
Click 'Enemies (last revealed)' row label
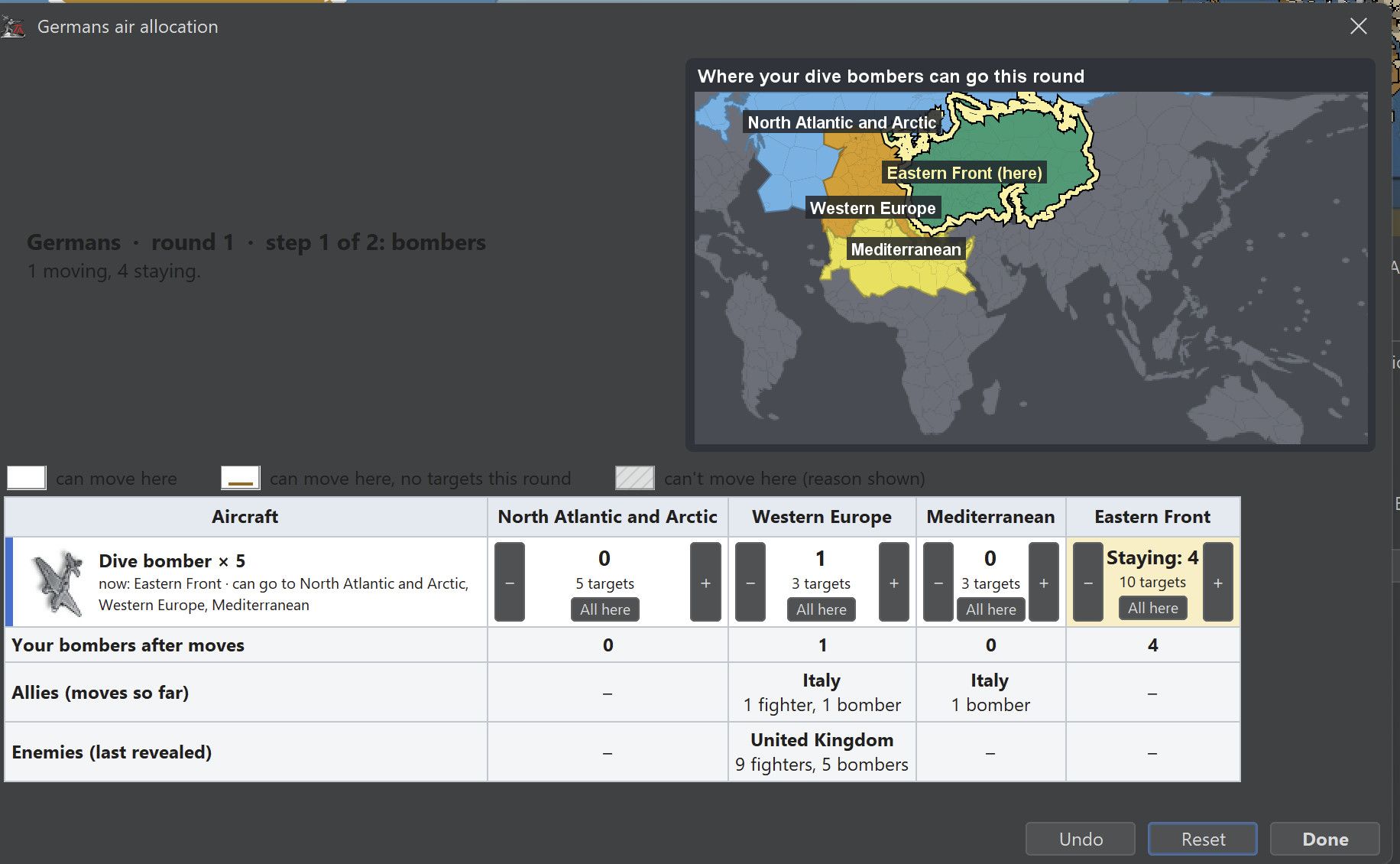coord(112,752)
